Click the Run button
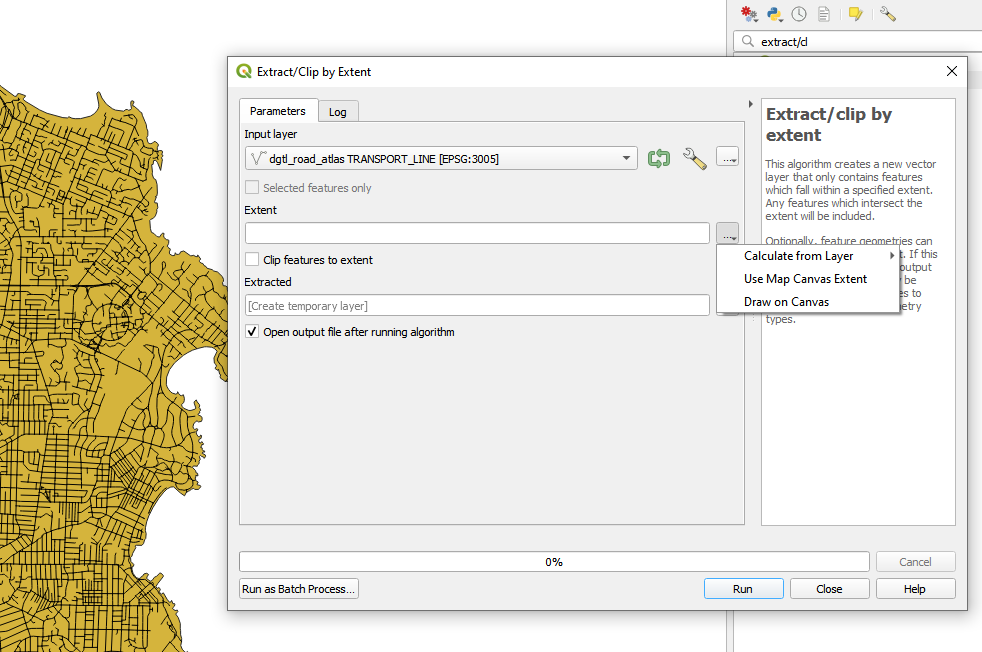 [743, 589]
